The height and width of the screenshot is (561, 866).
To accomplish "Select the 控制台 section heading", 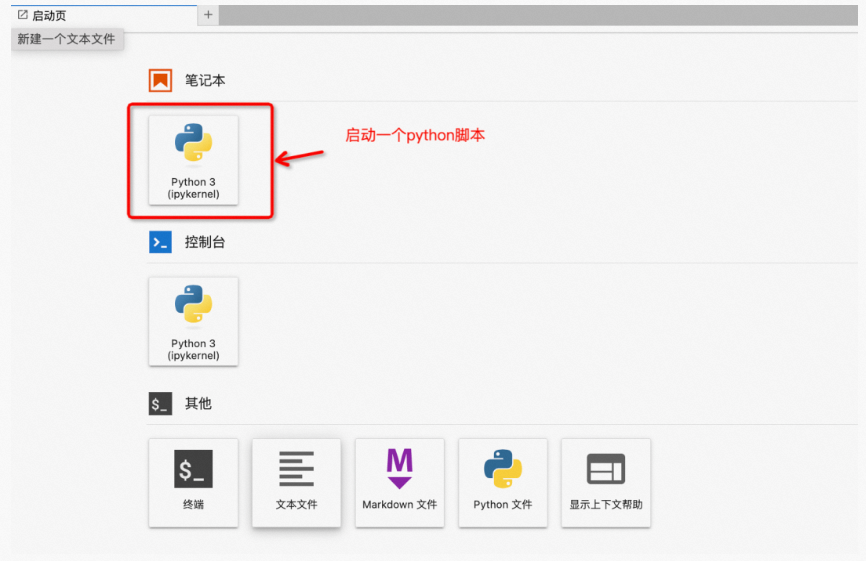I will click(x=205, y=242).
